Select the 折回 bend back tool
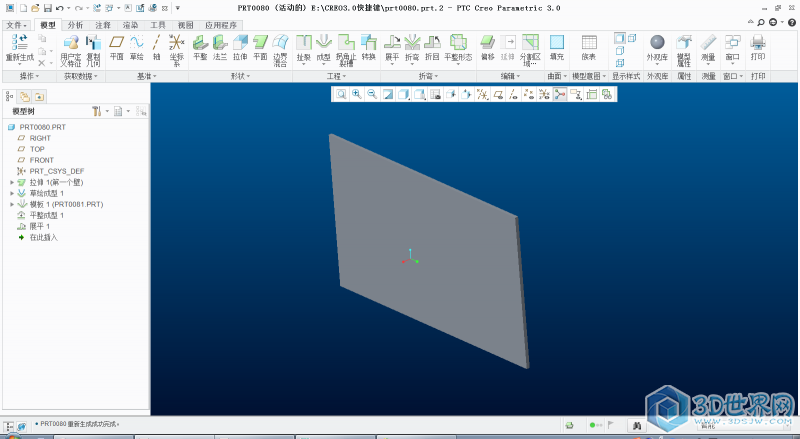 pyautogui.click(x=432, y=47)
